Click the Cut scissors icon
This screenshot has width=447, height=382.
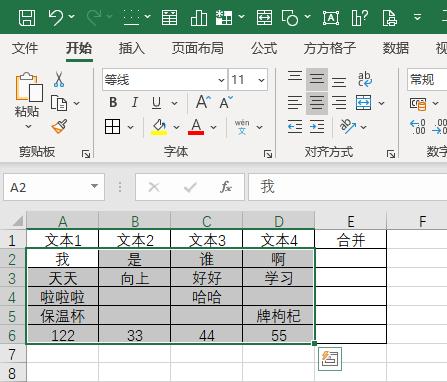tap(59, 79)
